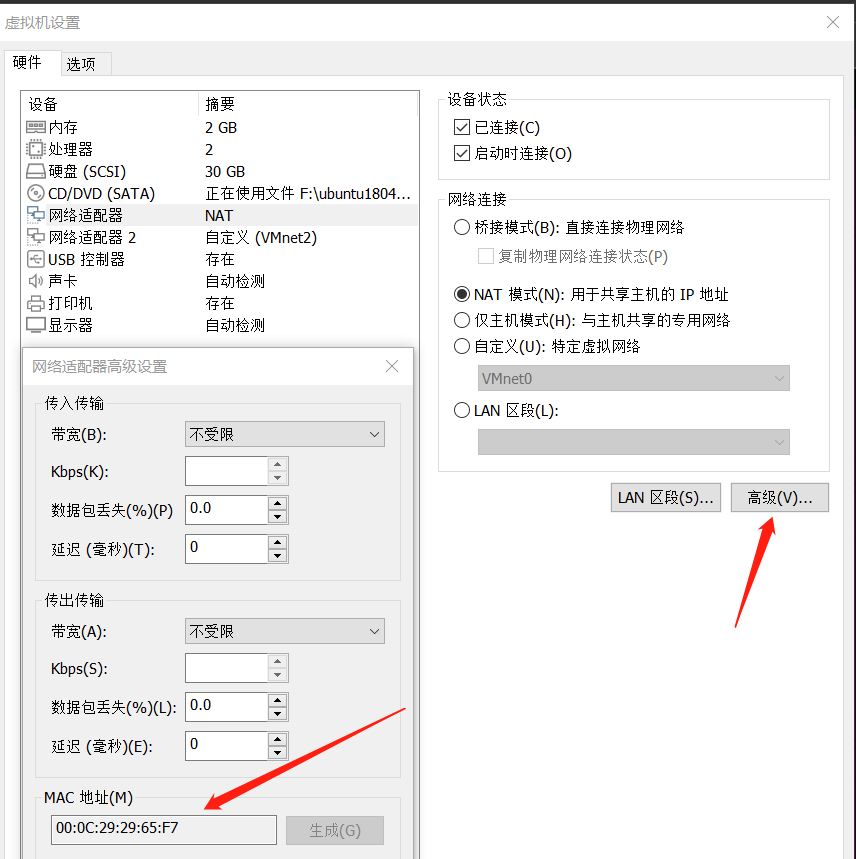
Task: Increase outgoing 数据包丢失(%)(L) value
Action: click(x=278, y=700)
